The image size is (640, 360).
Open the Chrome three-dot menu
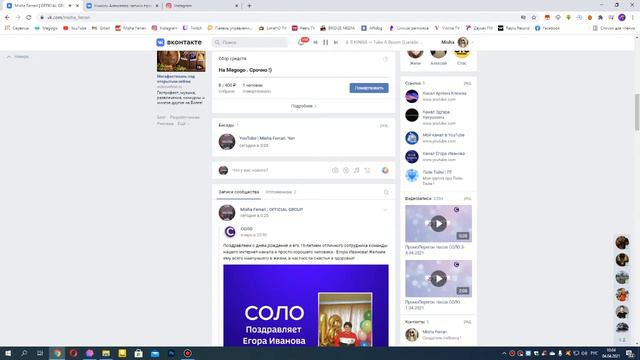633,18
